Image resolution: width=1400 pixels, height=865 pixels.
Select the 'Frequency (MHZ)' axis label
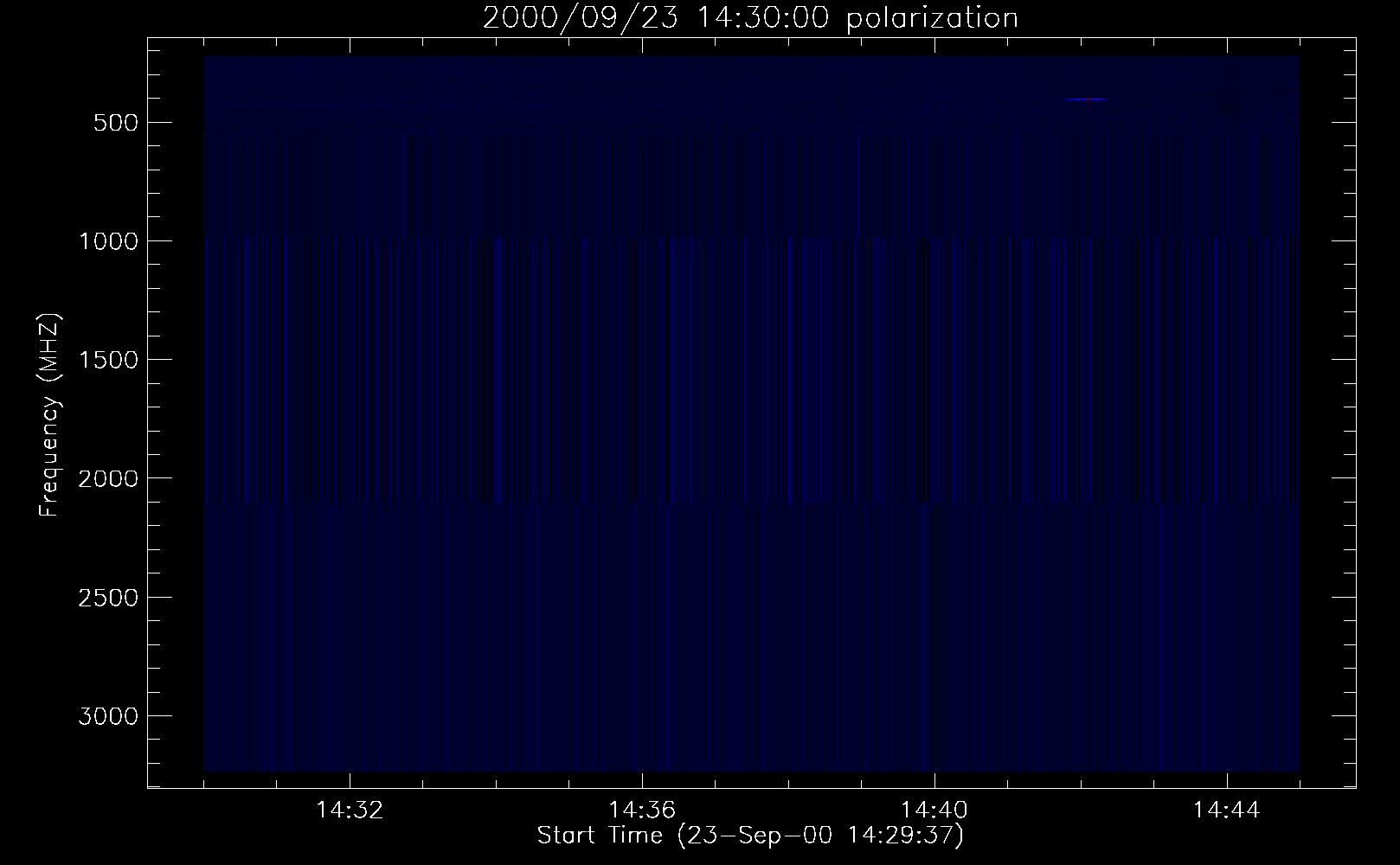click(x=49, y=414)
